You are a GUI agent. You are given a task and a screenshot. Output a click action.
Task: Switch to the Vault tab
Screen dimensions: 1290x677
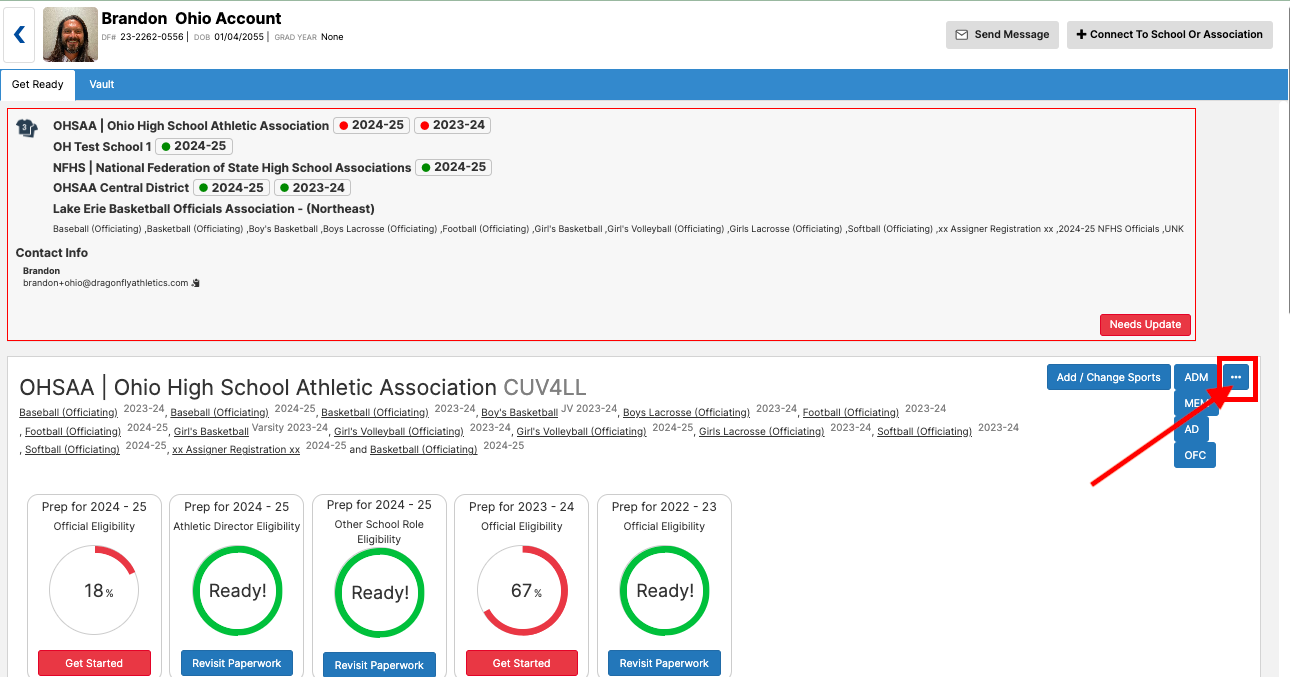click(102, 85)
